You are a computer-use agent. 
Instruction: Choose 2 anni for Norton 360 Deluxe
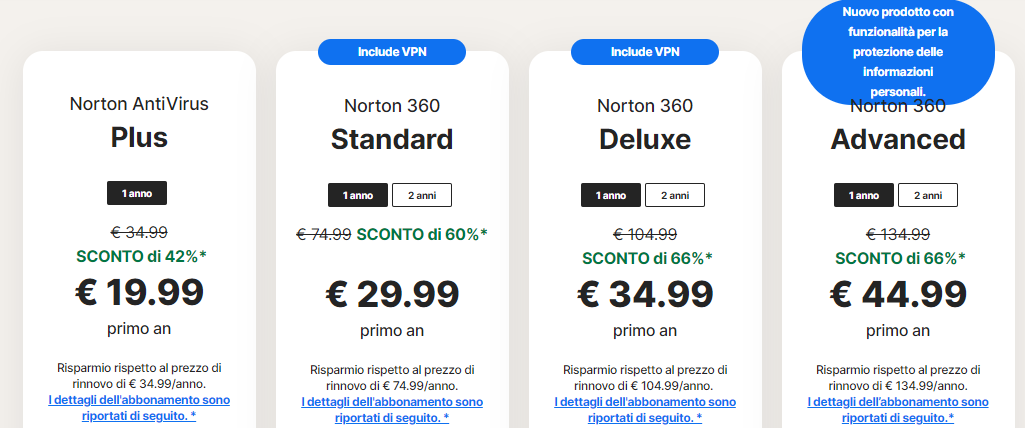coord(674,195)
